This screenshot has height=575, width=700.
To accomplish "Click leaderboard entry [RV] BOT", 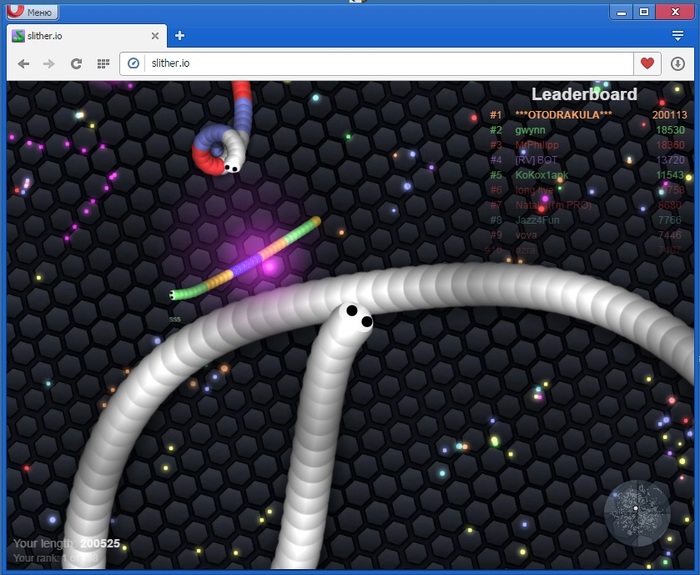I will click(x=536, y=160).
